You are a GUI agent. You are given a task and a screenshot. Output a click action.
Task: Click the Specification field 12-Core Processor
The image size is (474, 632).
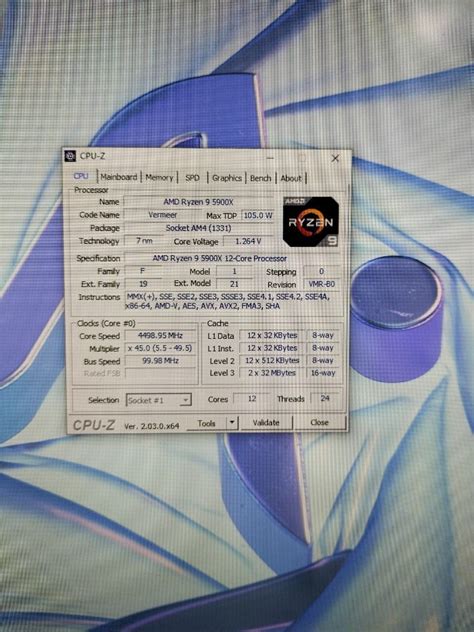click(232, 258)
